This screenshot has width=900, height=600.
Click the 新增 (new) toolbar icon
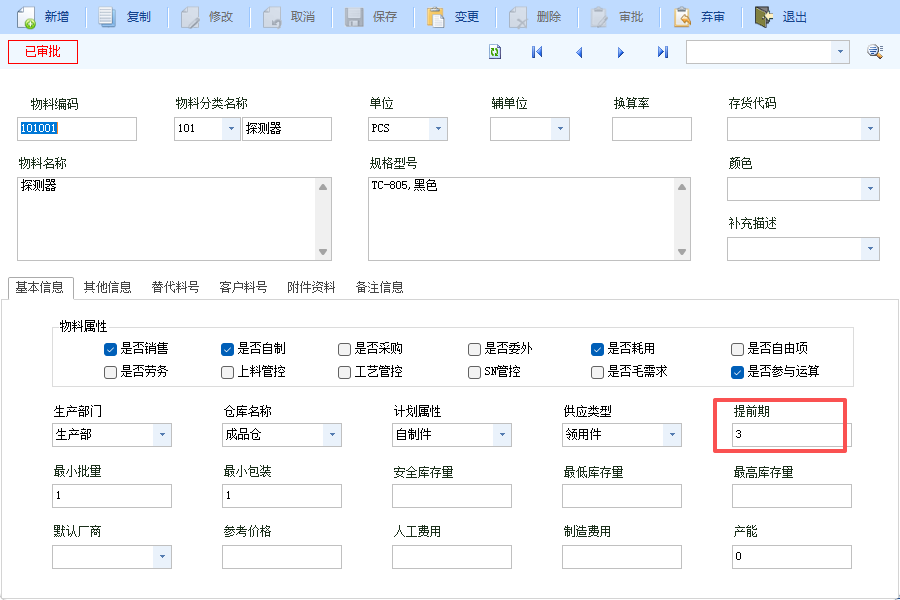click(x=26, y=17)
